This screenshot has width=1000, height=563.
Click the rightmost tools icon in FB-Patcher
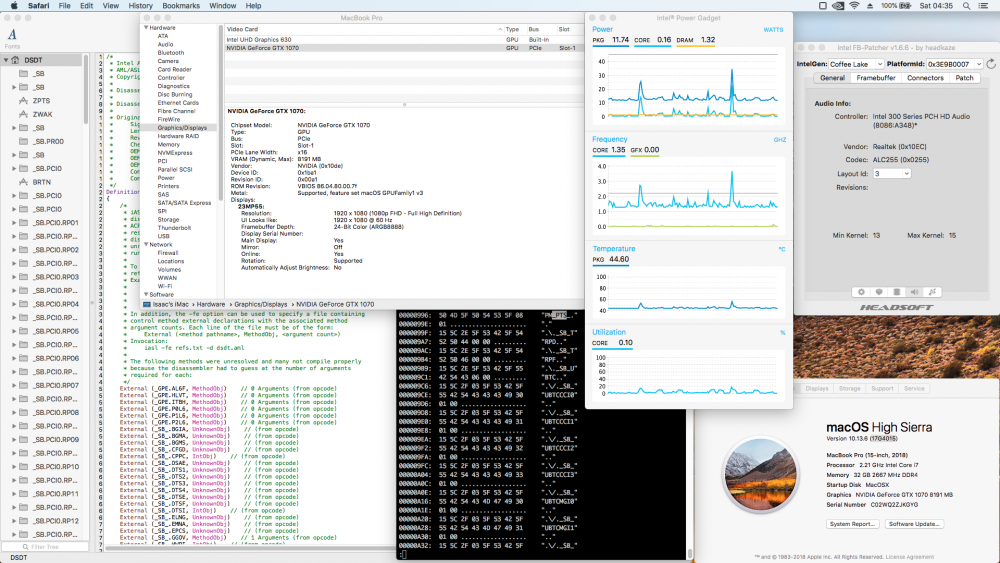932,292
